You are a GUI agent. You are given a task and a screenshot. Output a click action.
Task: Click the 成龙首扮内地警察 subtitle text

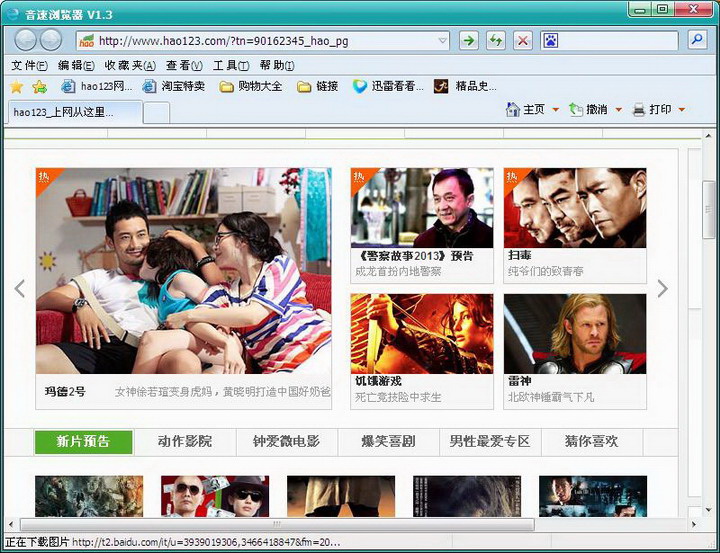[398, 272]
